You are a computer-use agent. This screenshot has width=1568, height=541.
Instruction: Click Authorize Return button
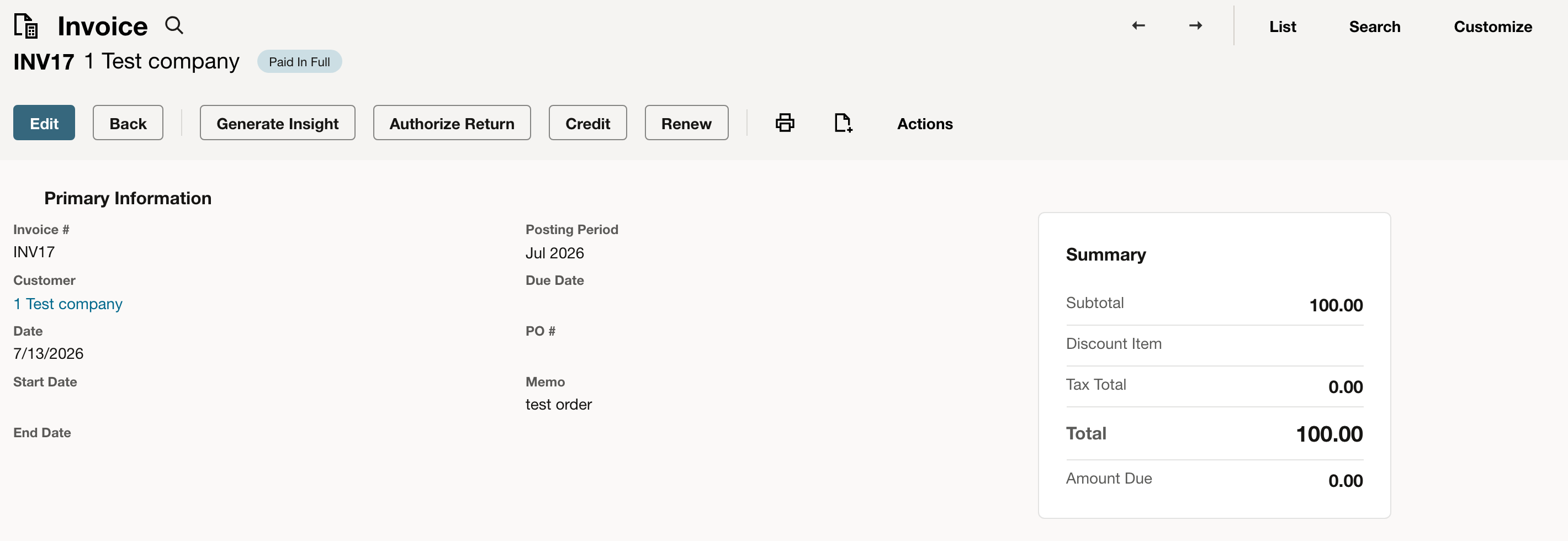tap(452, 123)
